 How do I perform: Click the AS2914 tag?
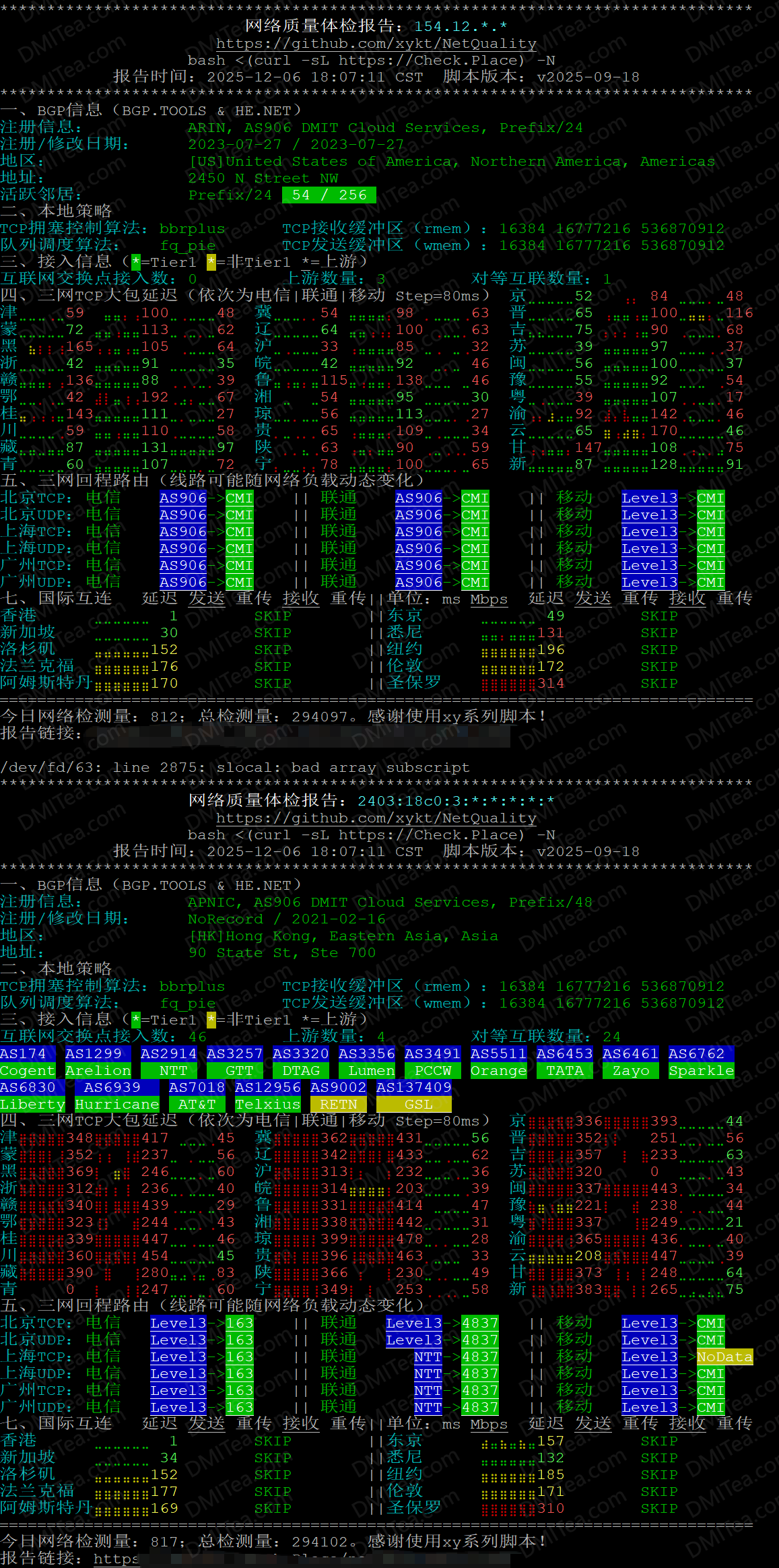pyautogui.click(x=169, y=1054)
